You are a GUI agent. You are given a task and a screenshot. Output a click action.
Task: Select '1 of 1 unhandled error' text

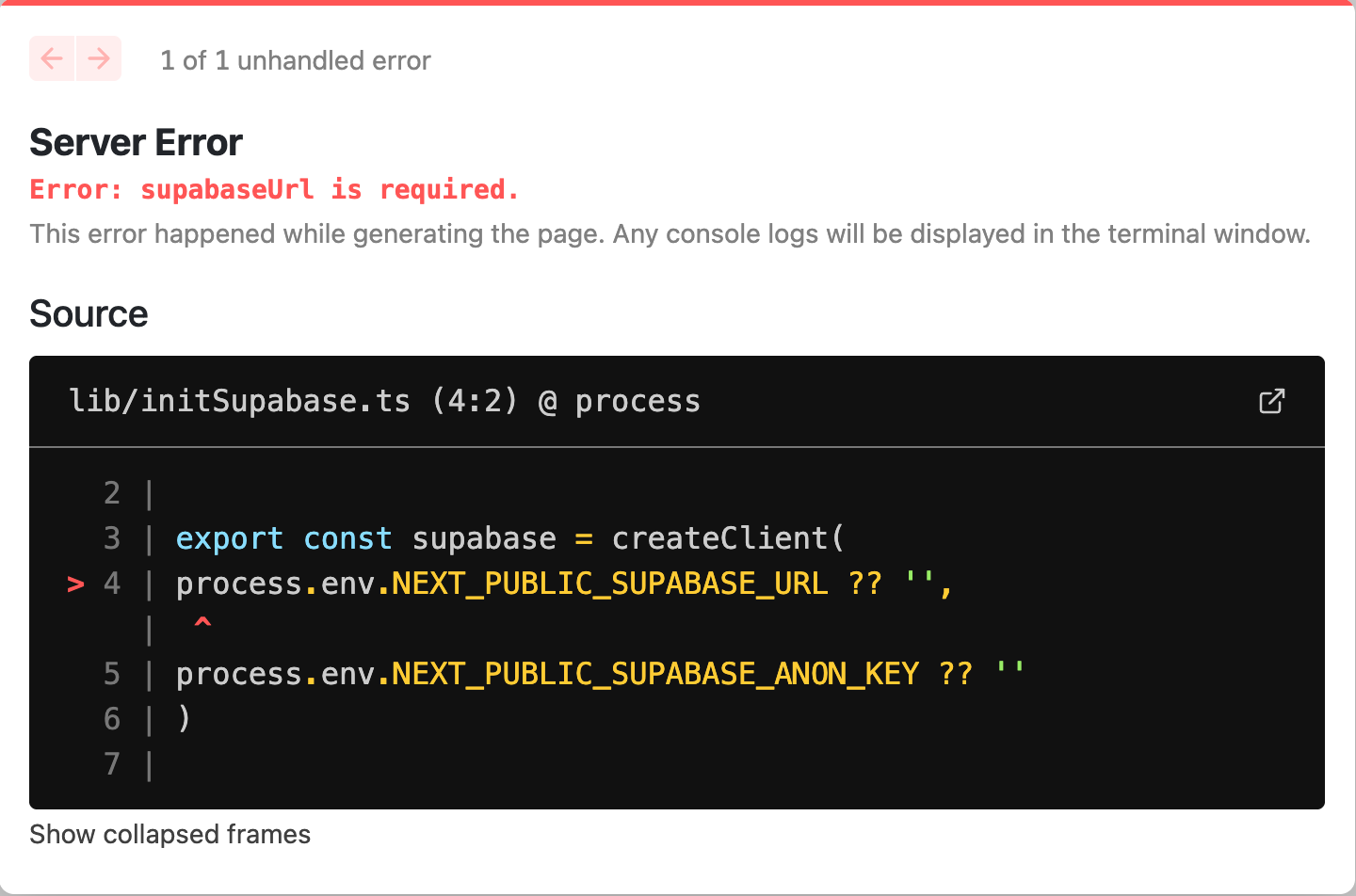point(296,60)
